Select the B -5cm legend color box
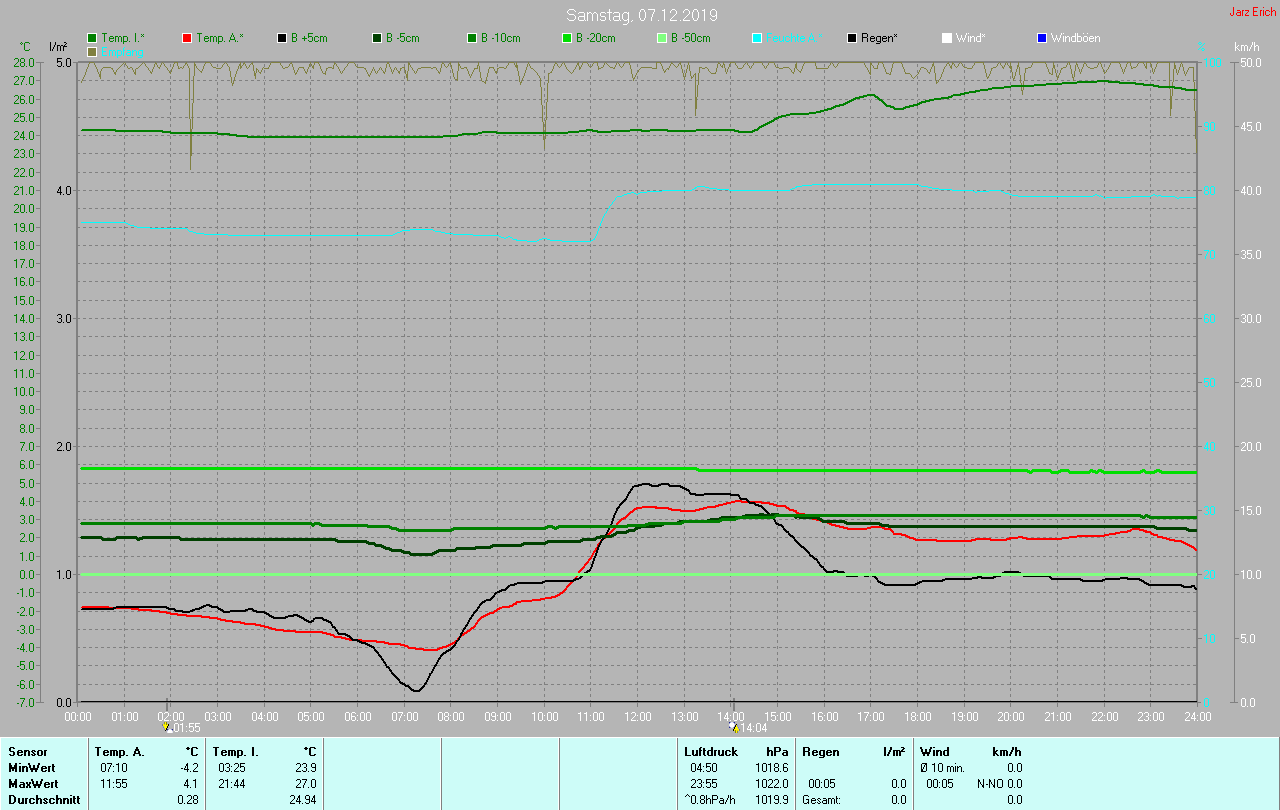 point(377,38)
